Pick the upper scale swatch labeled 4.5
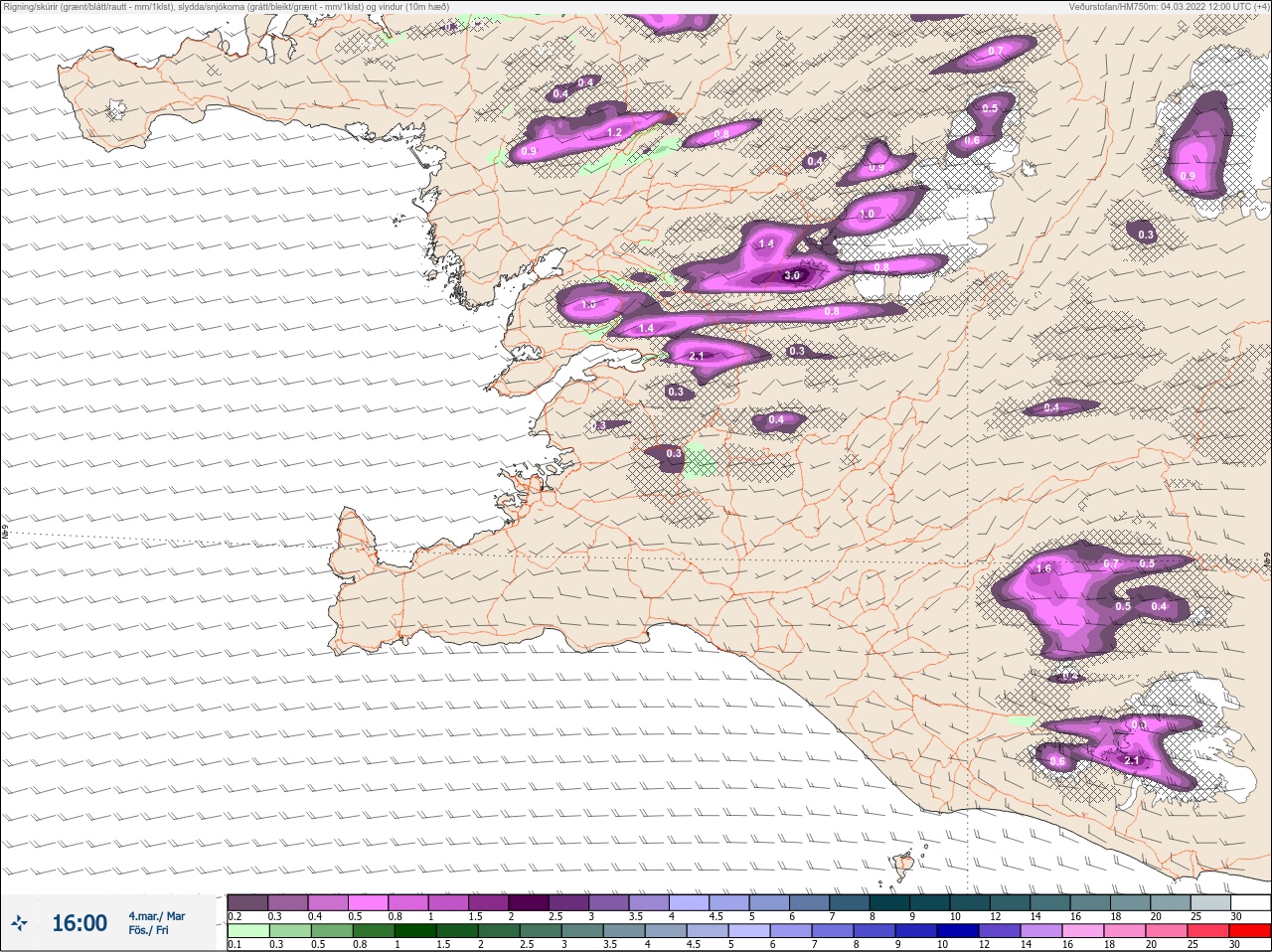 pos(729,902)
